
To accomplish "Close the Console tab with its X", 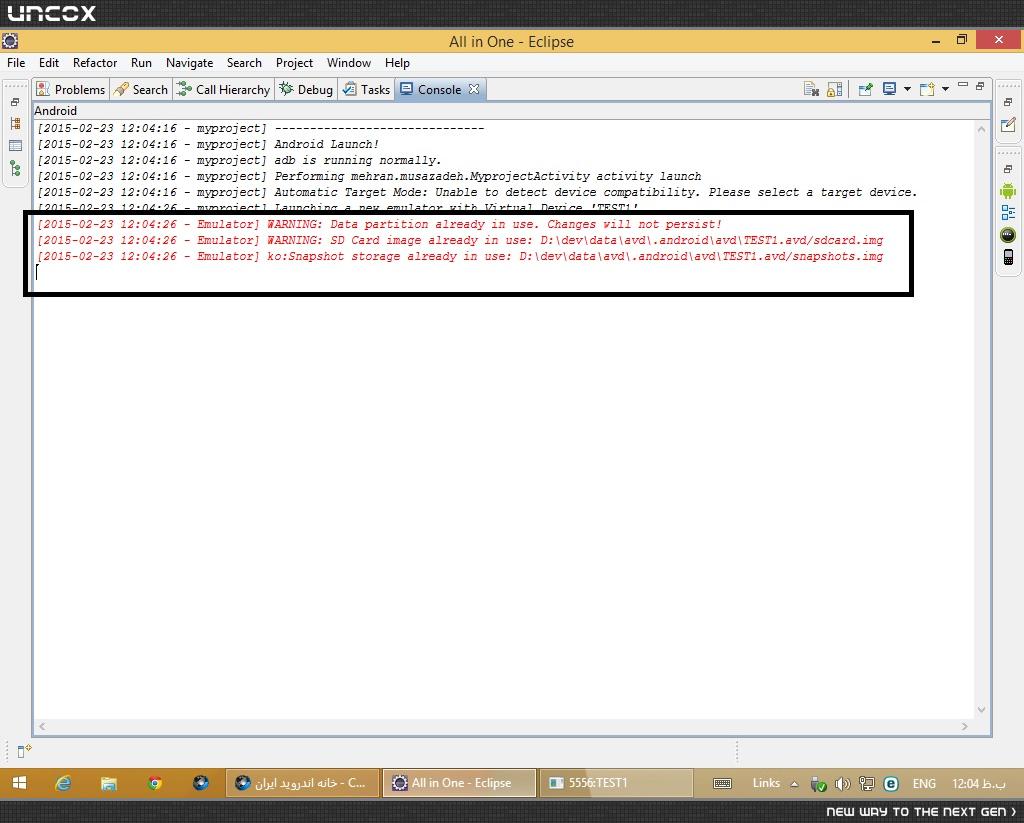I will point(474,89).
